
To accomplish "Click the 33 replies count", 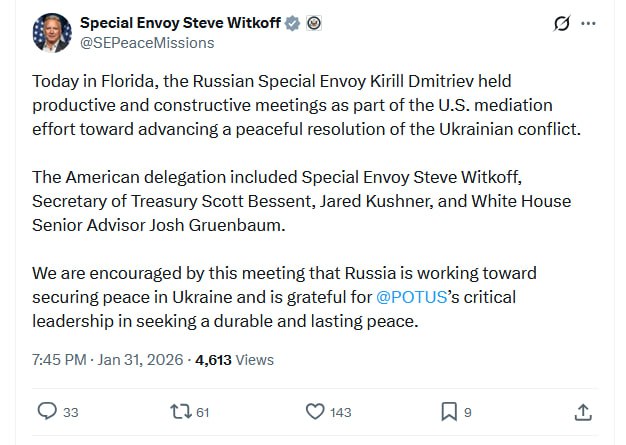I will [71, 412].
